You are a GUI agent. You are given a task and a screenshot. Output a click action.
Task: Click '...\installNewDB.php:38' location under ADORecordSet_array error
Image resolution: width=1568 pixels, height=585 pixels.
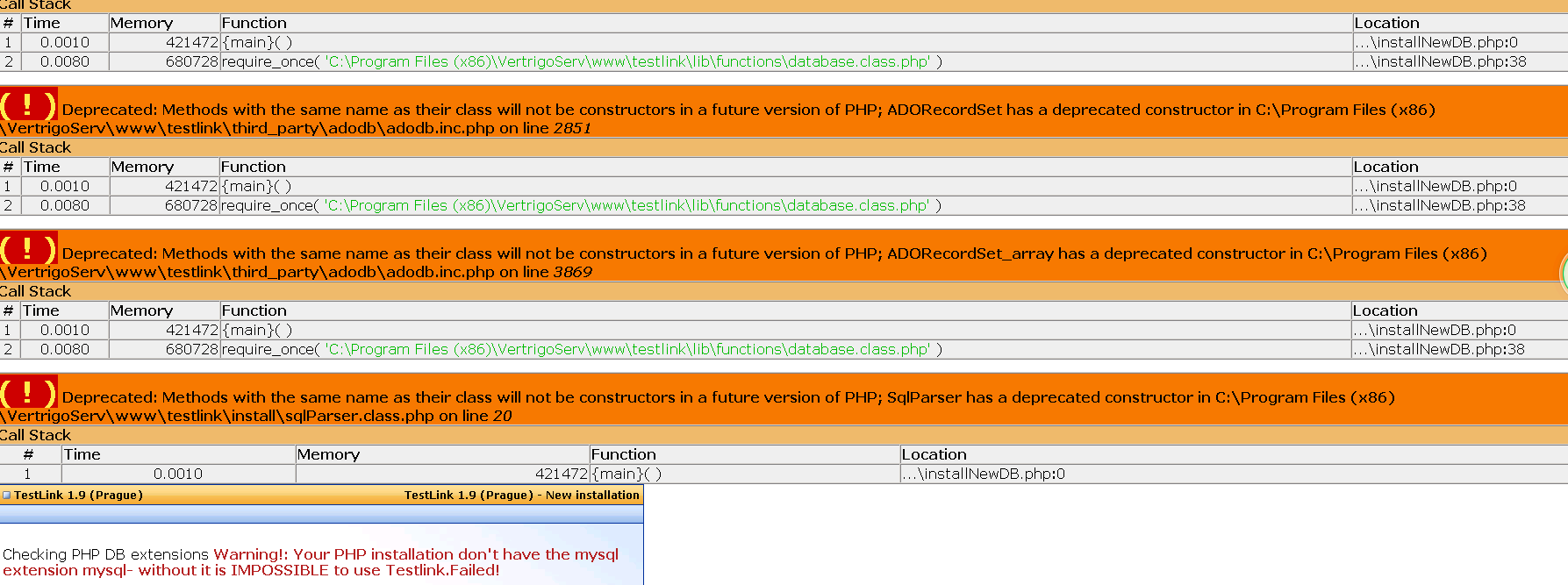pos(1438,349)
